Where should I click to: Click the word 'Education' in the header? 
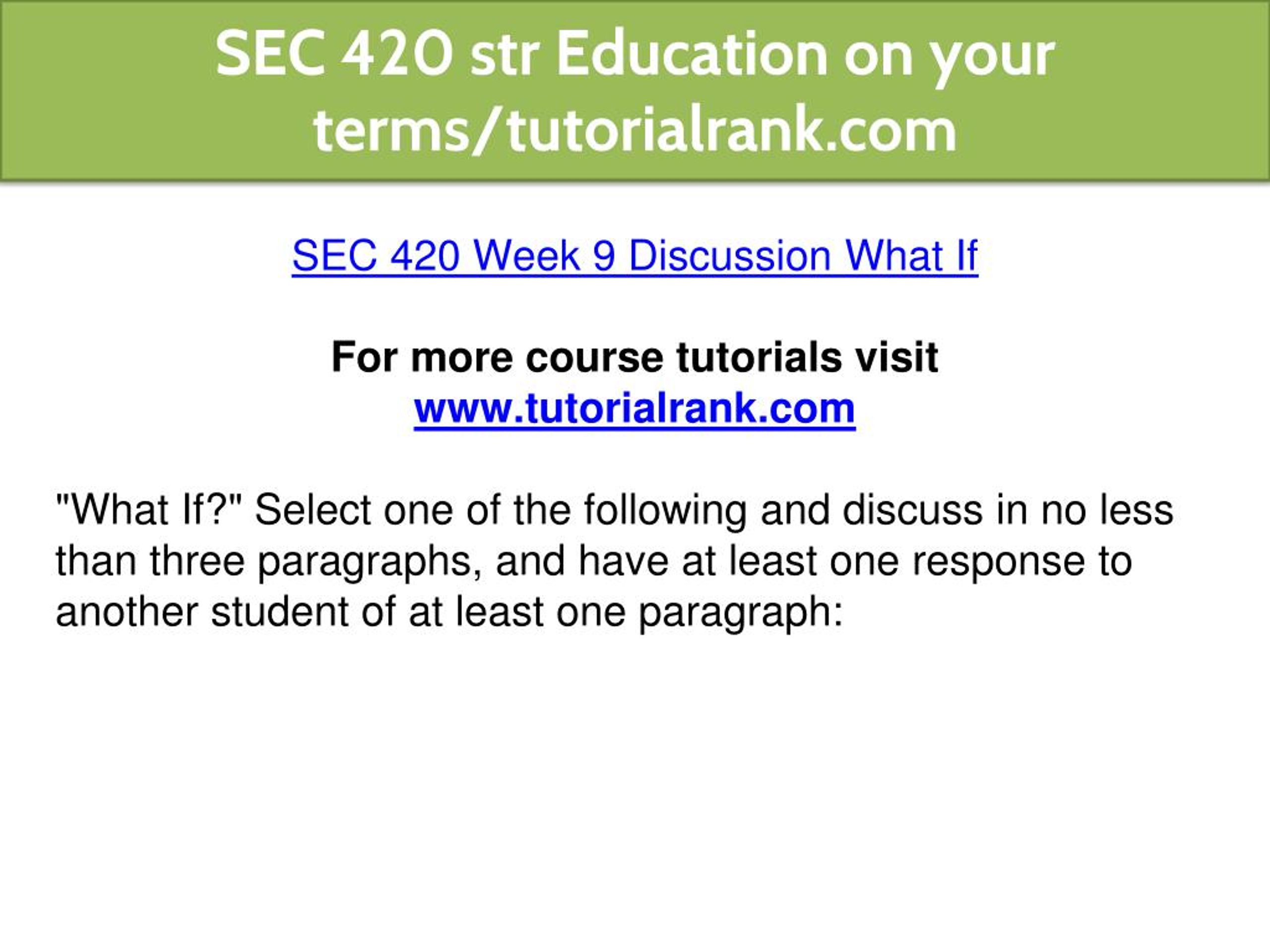(x=692, y=54)
